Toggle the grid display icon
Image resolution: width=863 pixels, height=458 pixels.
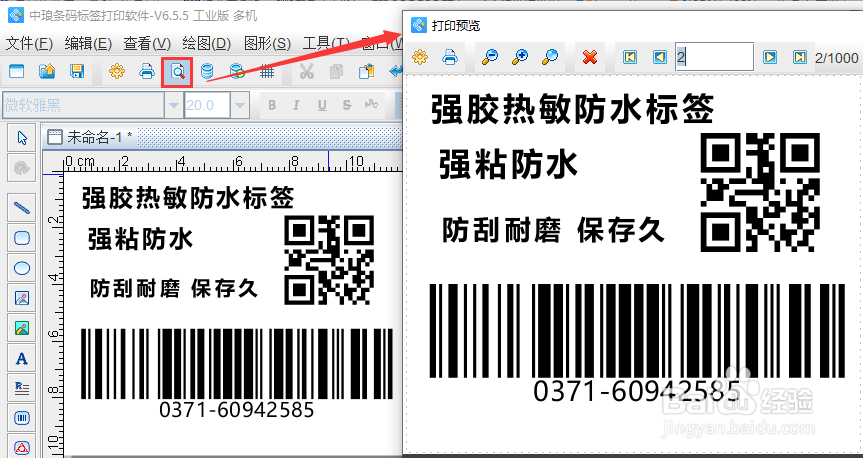(x=267, y=71)
